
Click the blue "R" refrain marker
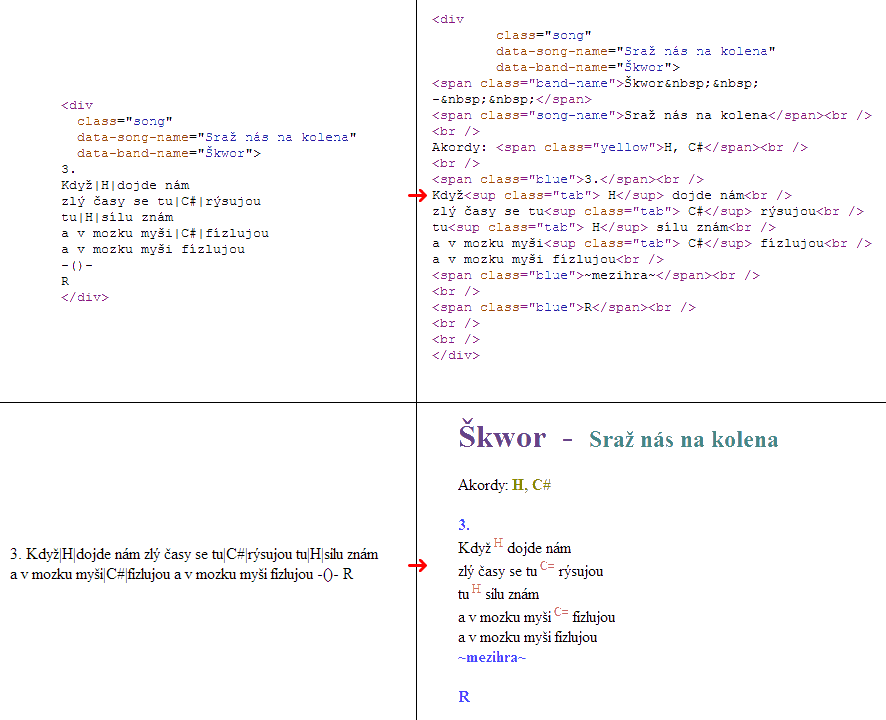coord(463,696)
